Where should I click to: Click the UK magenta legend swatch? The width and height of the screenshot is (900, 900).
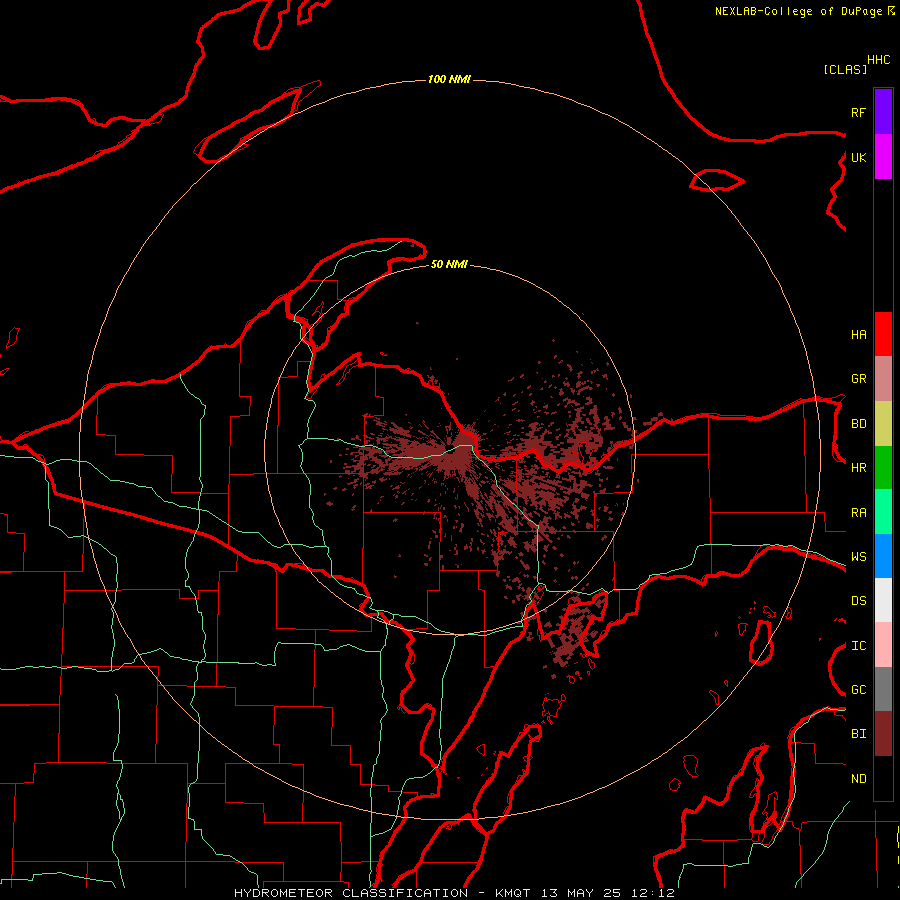[x=883, y=157]
